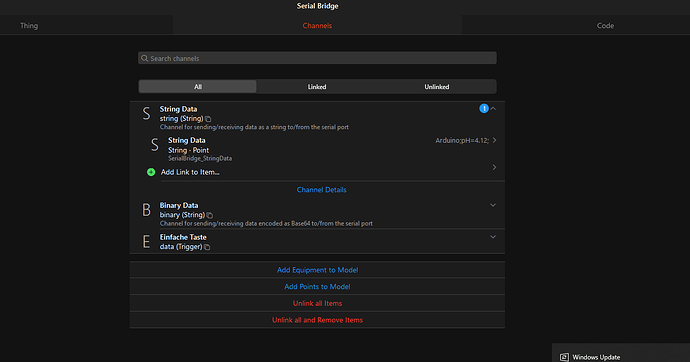Click the SerialBridge_StringData item name
The image size is (690, 362).
click(200, 158)
